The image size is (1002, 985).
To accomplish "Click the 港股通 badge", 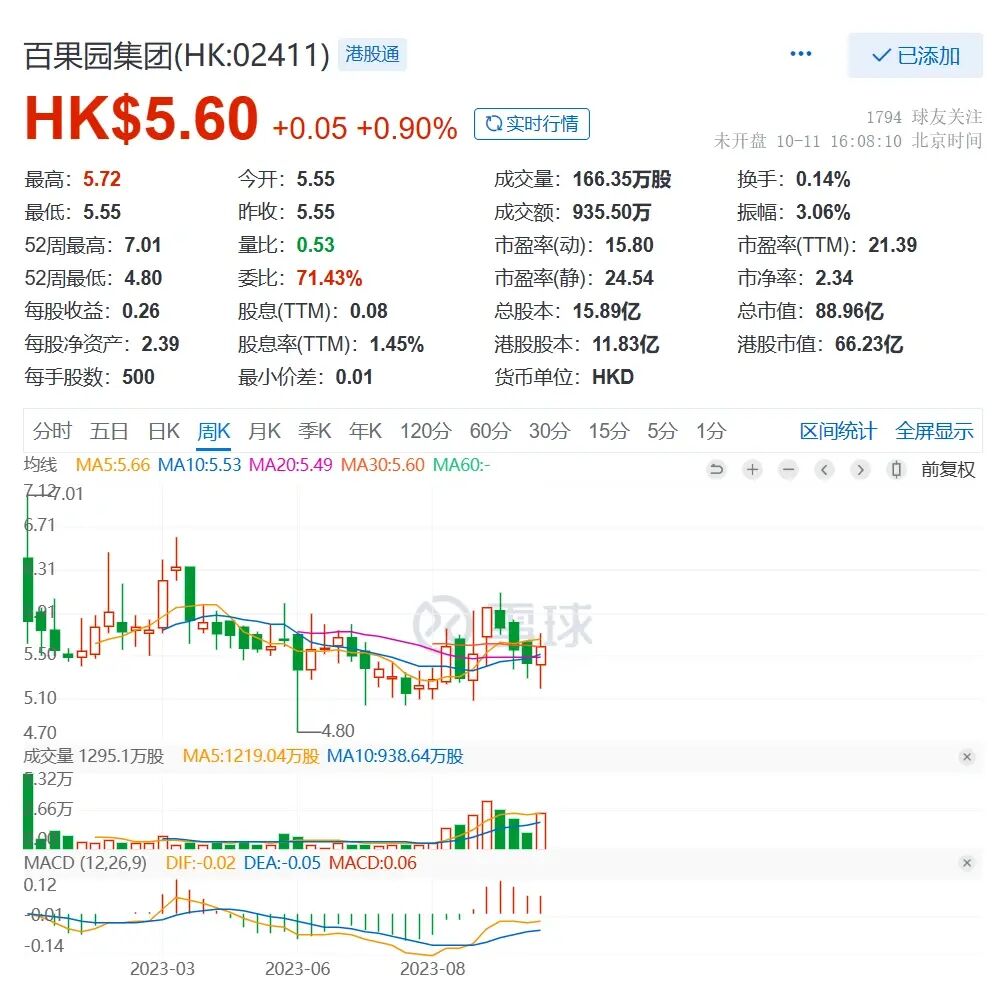I will [372, 54].
